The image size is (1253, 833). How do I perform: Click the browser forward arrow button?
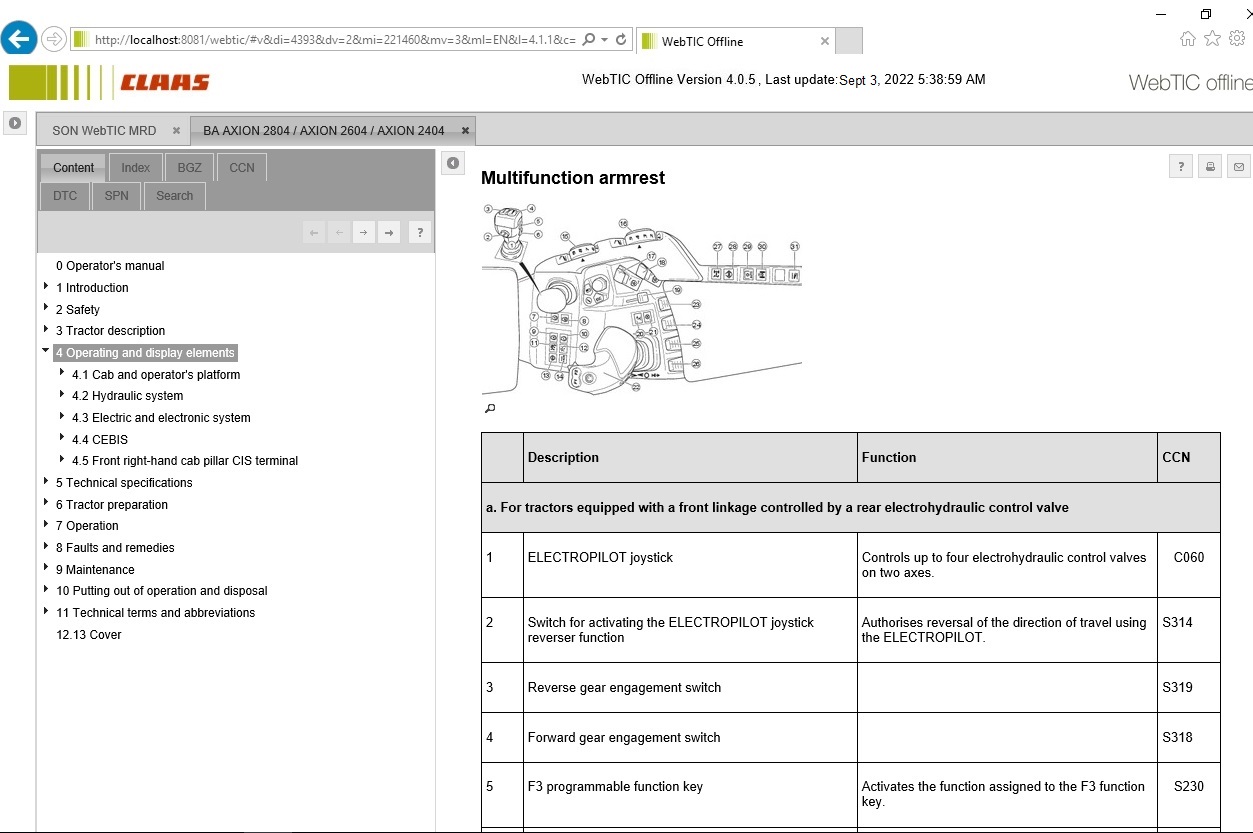tap(54, 39)
